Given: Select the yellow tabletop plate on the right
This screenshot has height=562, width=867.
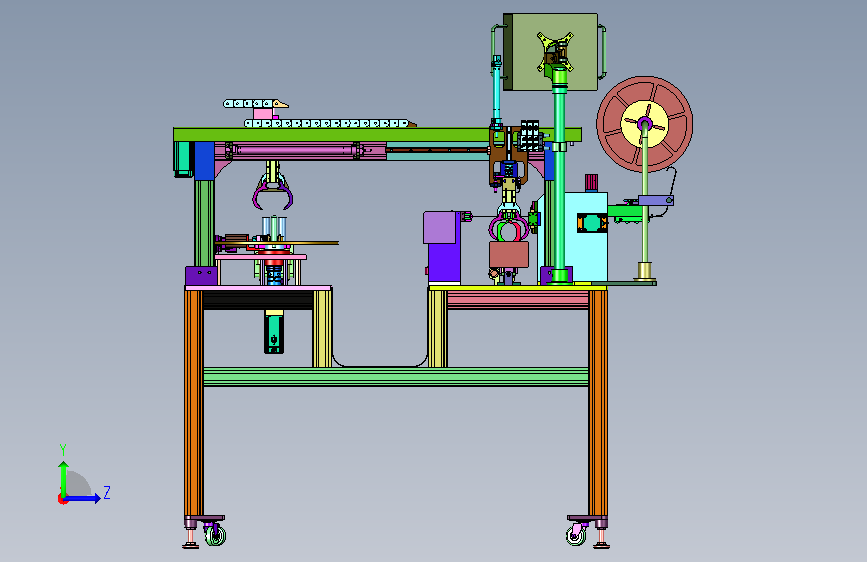Looking at the screenshot, I should pos(518,288).
